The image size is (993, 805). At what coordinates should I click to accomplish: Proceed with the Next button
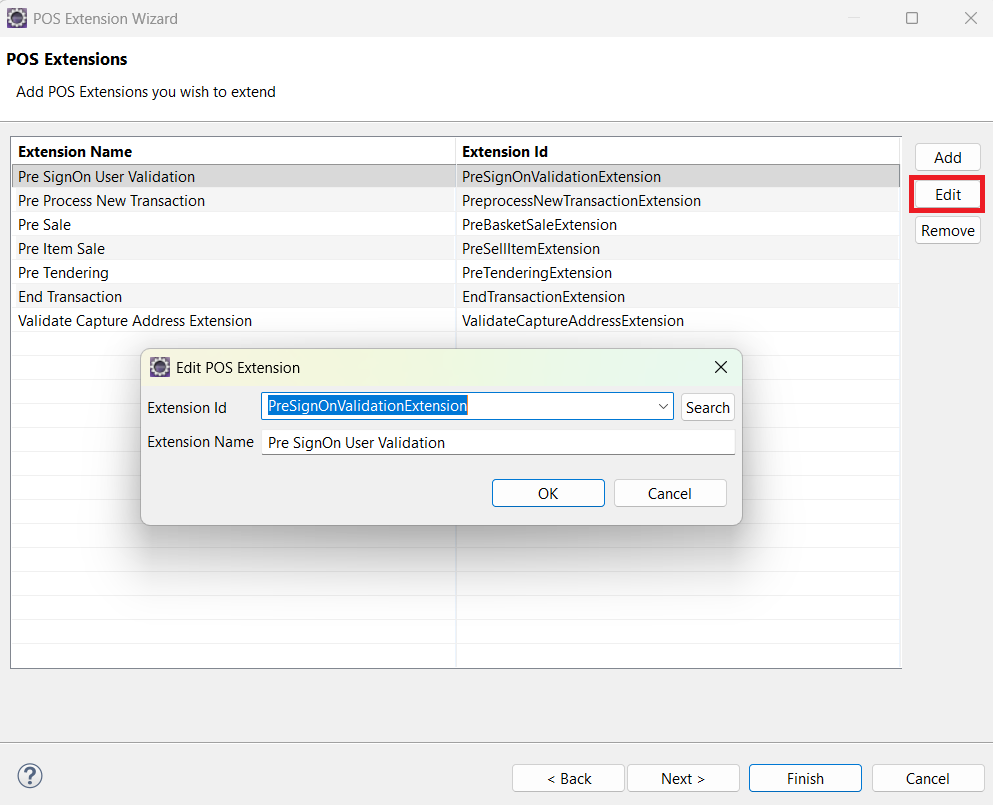coord(683,778)
